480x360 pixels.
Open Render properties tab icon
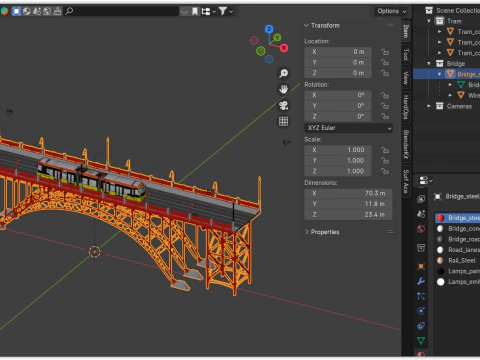[421, 199]
